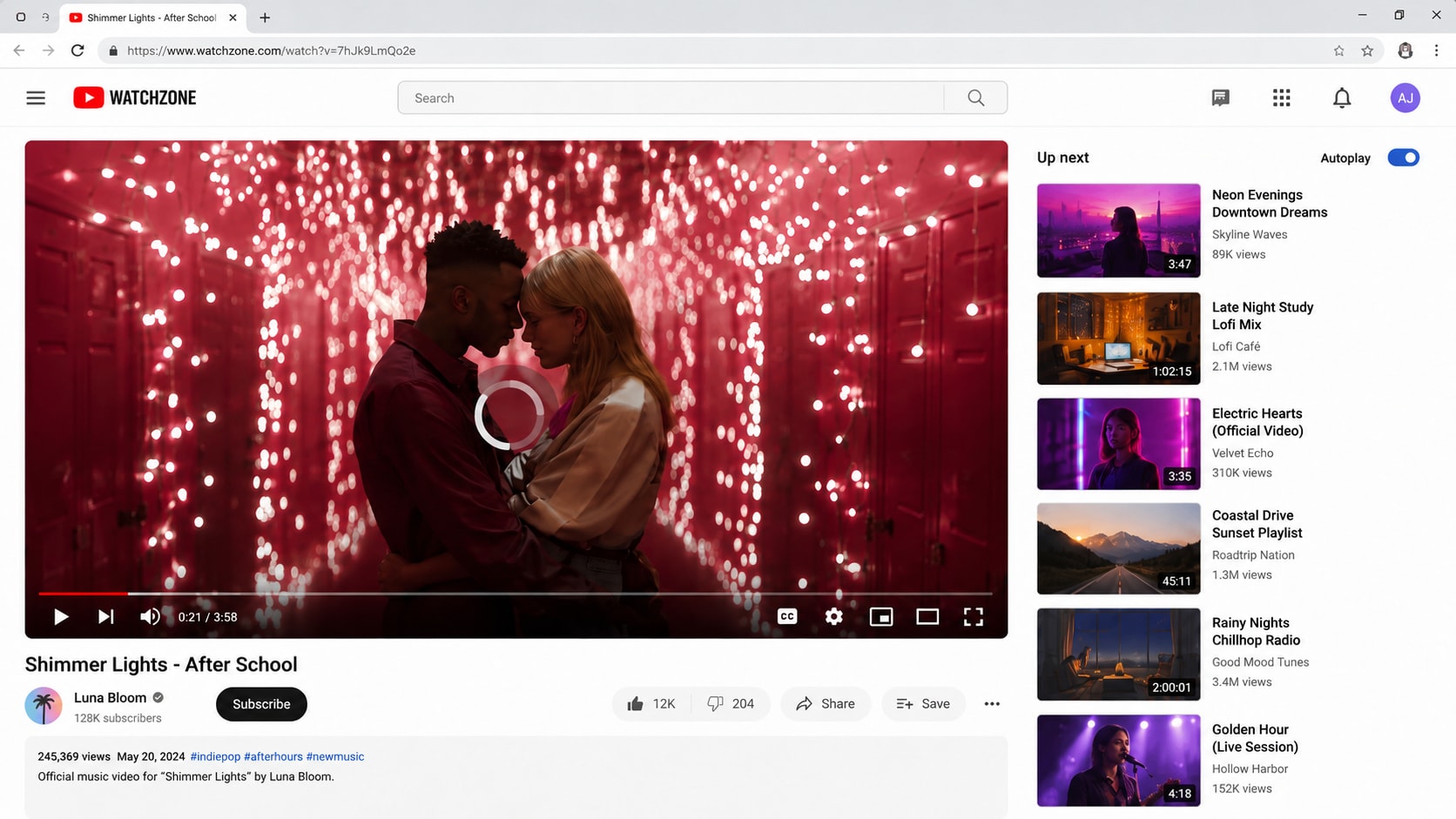Open the browser three-dot menu
The width and height of the screenshot is (1456, 819).
1436,50
